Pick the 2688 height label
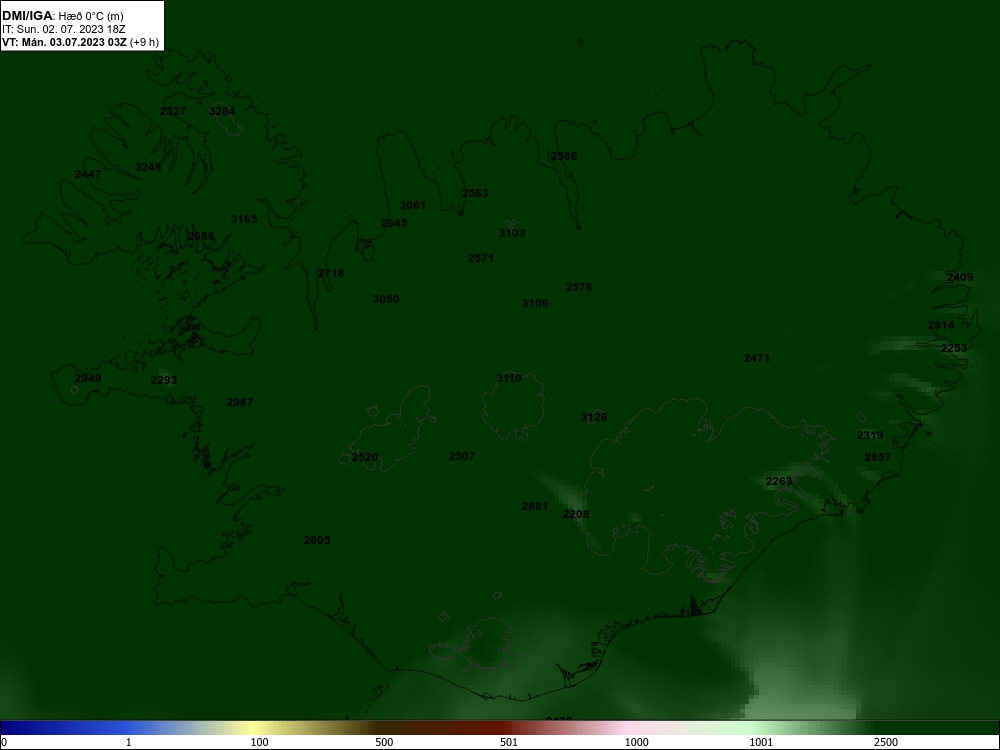Screen dimensions: 1000x750 pos(201,236)
